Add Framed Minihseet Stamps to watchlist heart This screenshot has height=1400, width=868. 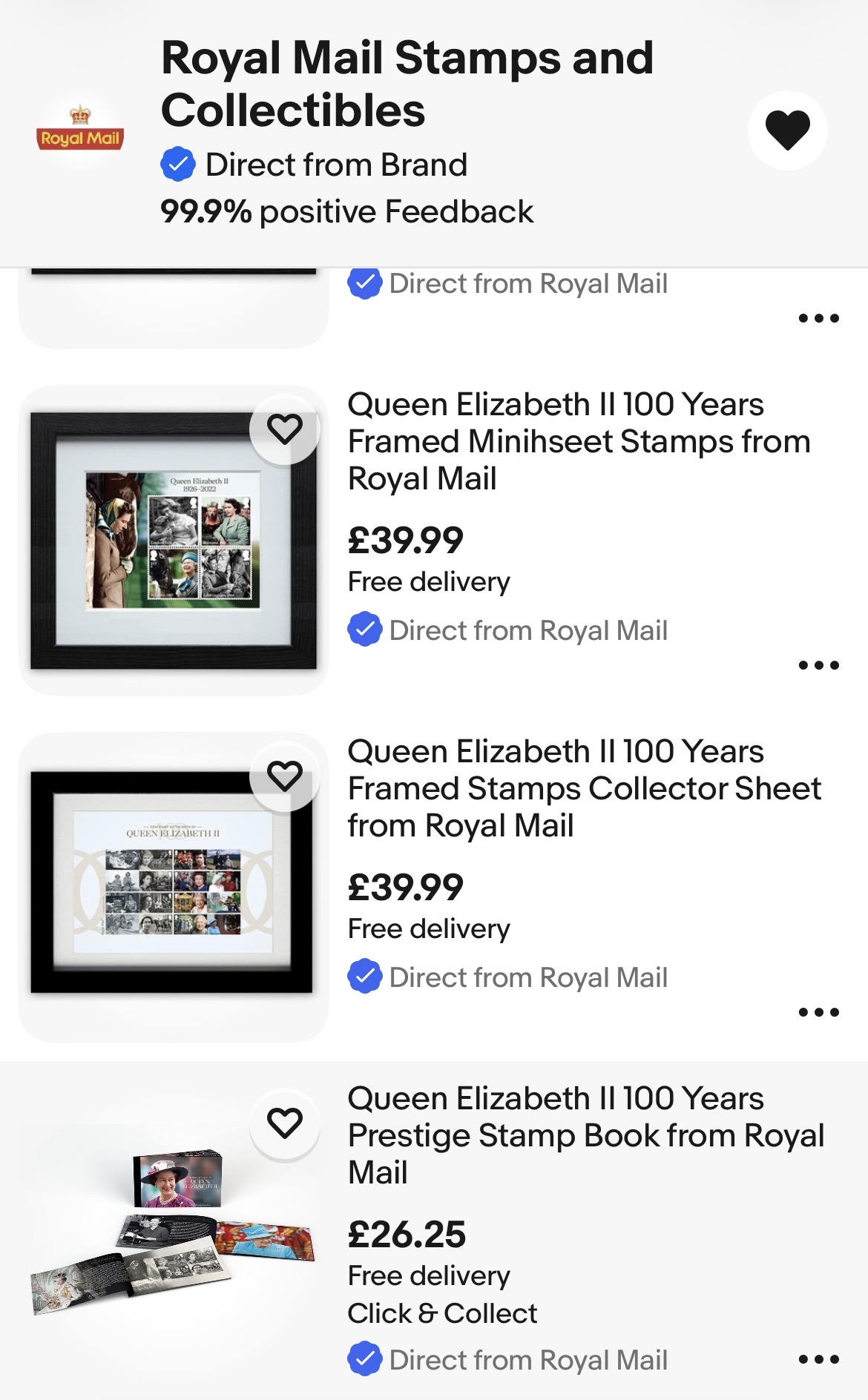pyautogui.click(x=285, y=429)
